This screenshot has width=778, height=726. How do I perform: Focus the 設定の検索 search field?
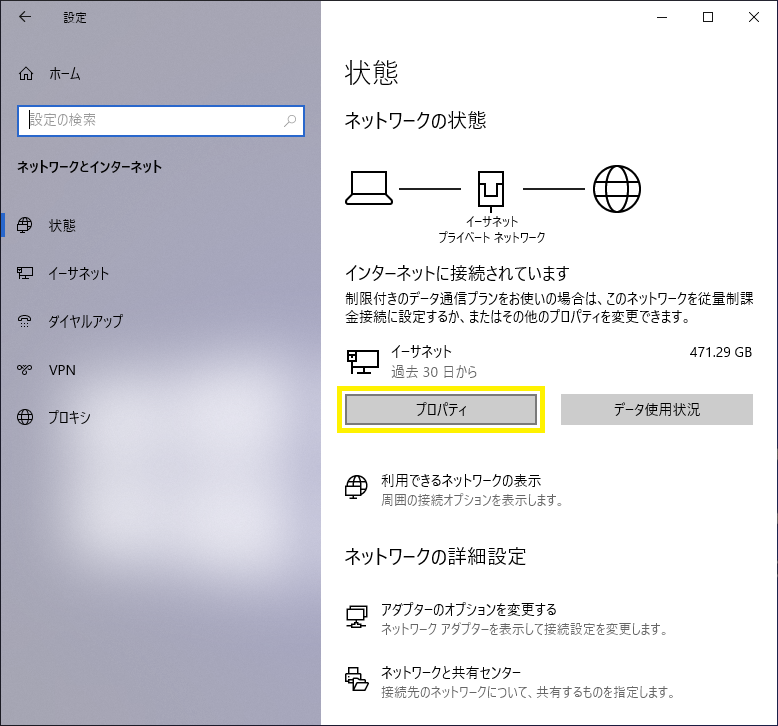(160, 121)
